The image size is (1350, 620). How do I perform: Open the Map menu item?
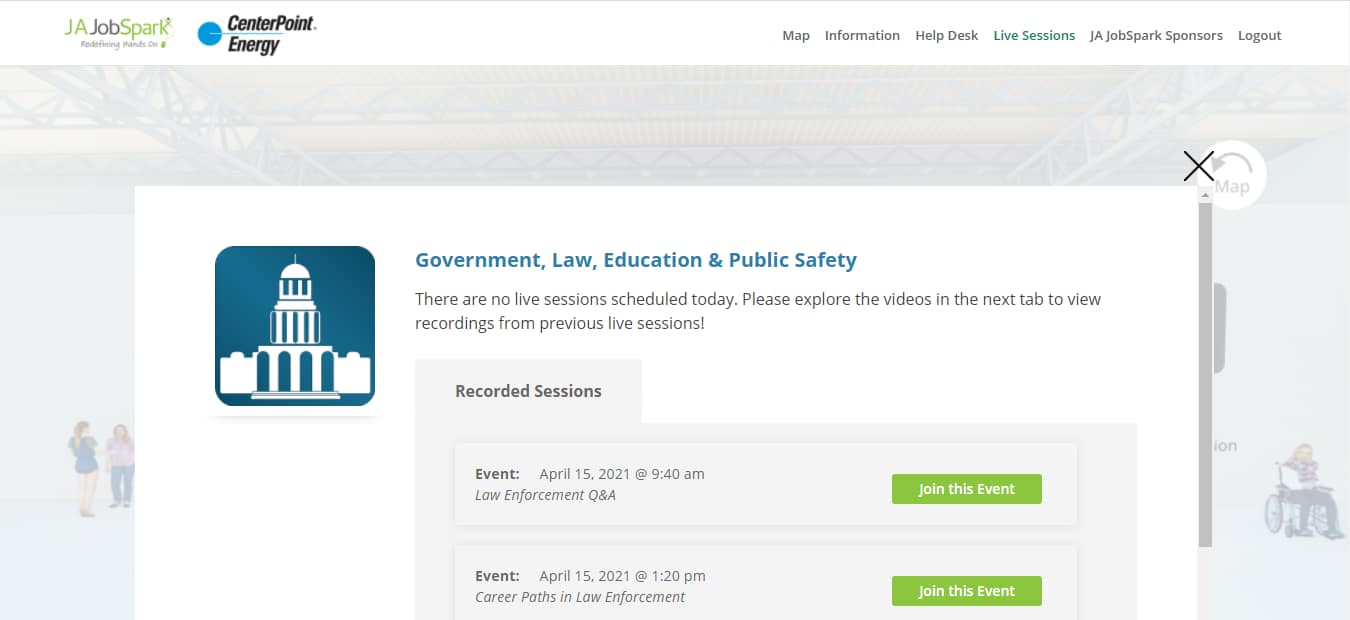click(795, 35)
